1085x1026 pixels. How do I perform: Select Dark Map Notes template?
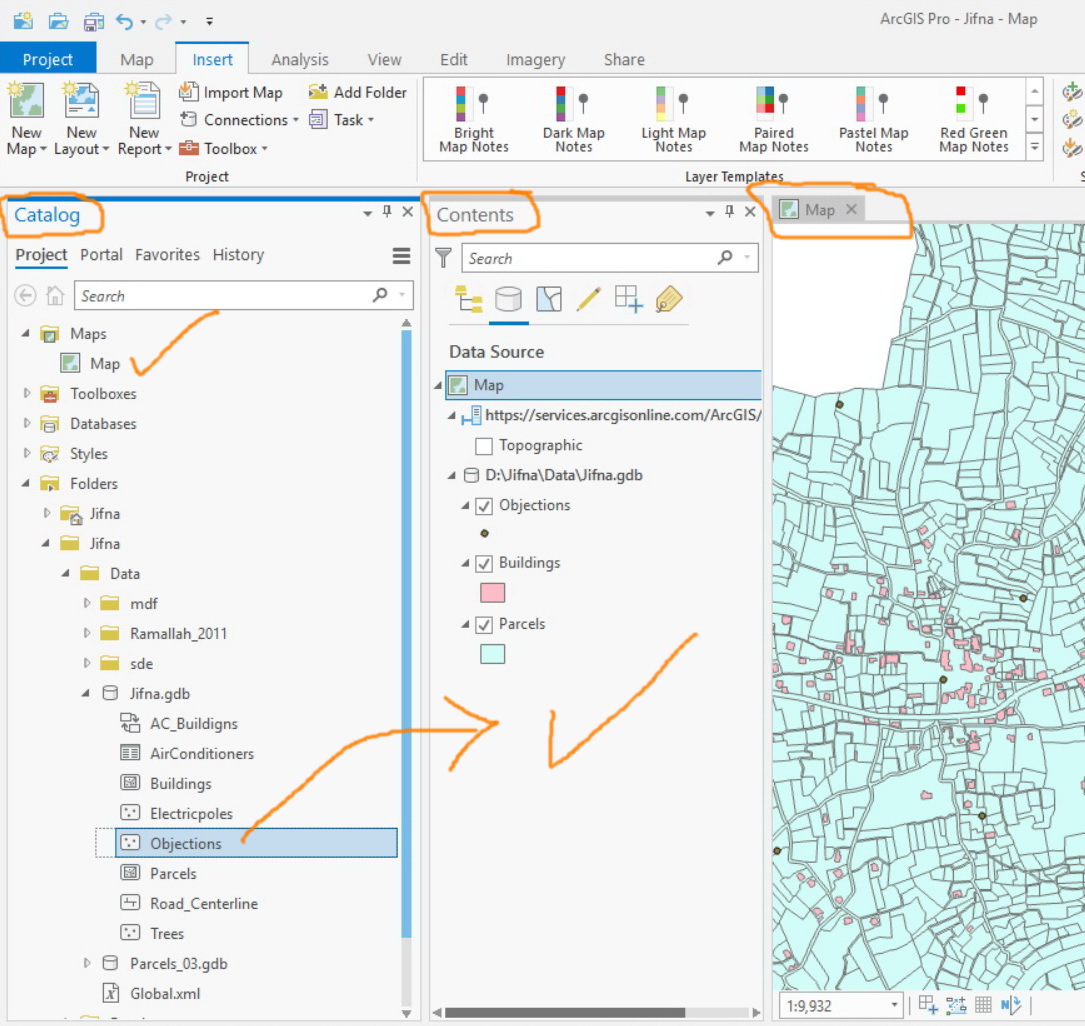coord(574,120)
